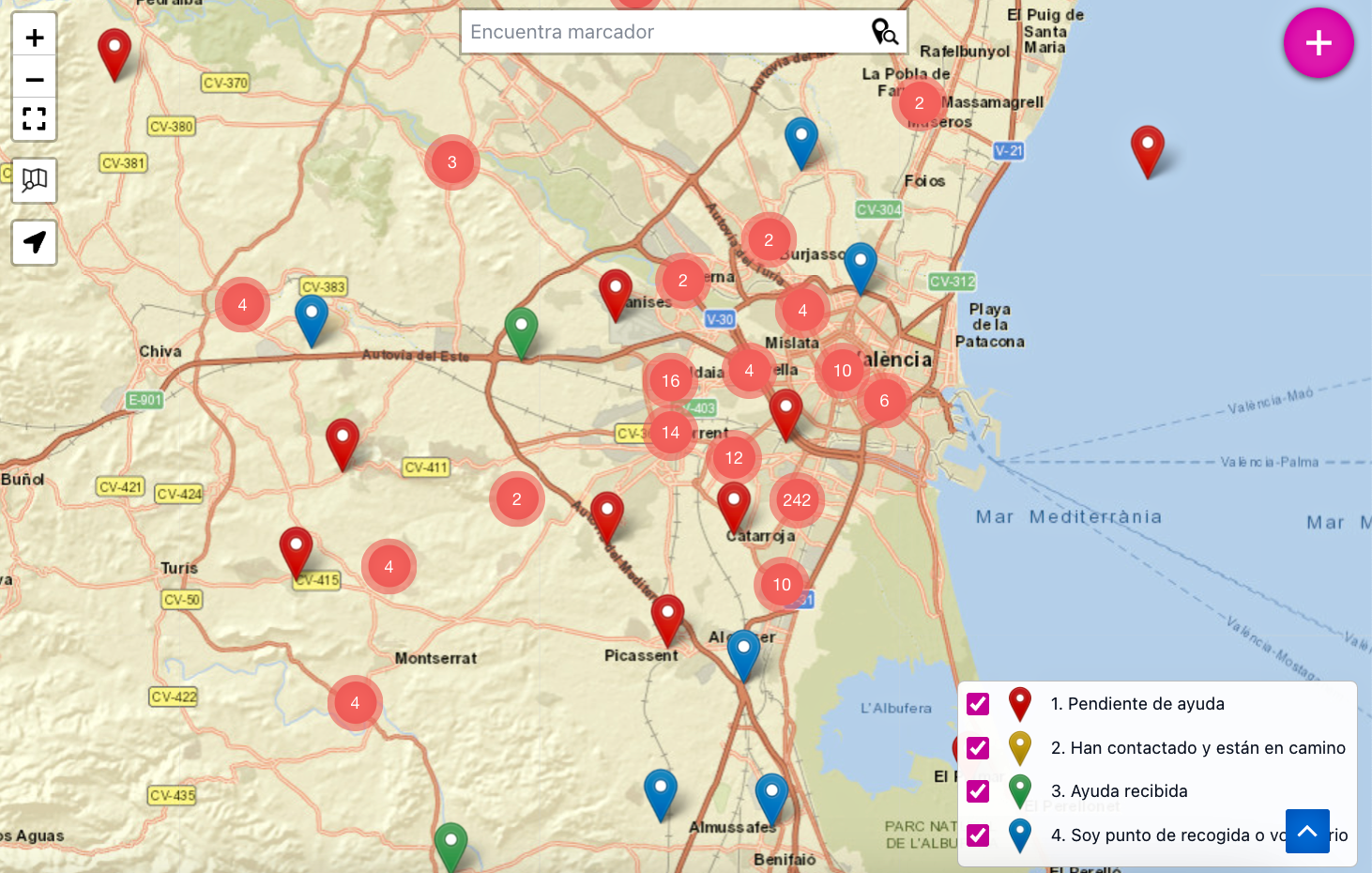The height and width of the screenshot is (873, 1372).
Task: Select the blue marker beside Burjassot
Action: (861, 268)
